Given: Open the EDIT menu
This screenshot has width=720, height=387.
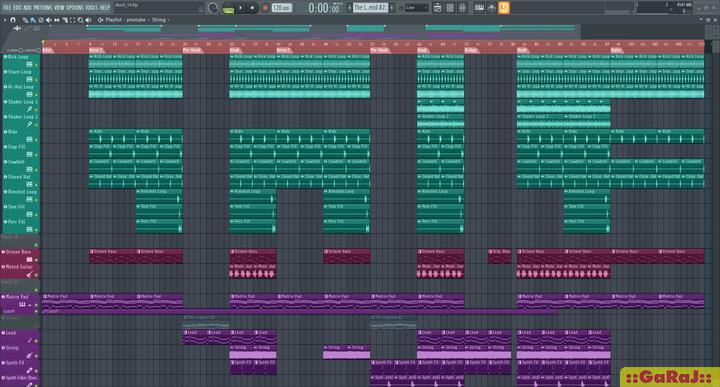Looking at the screenshot, I should pos(18,8).
